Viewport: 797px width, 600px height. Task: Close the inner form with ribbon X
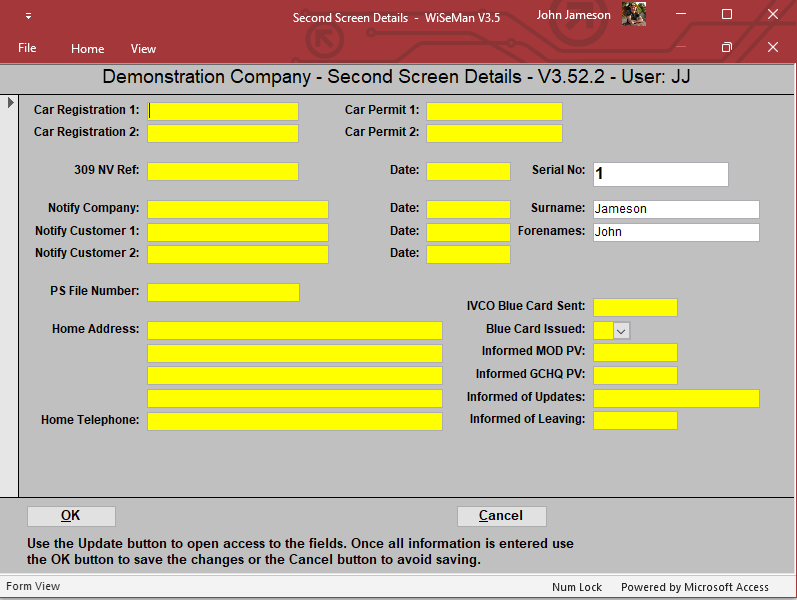772,48
